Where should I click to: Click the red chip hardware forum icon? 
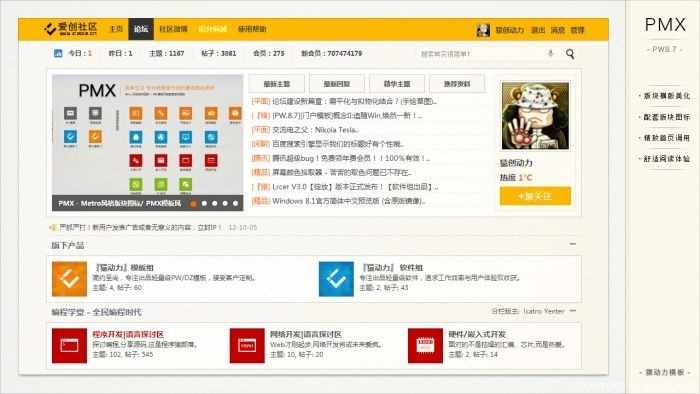[425, 345]
